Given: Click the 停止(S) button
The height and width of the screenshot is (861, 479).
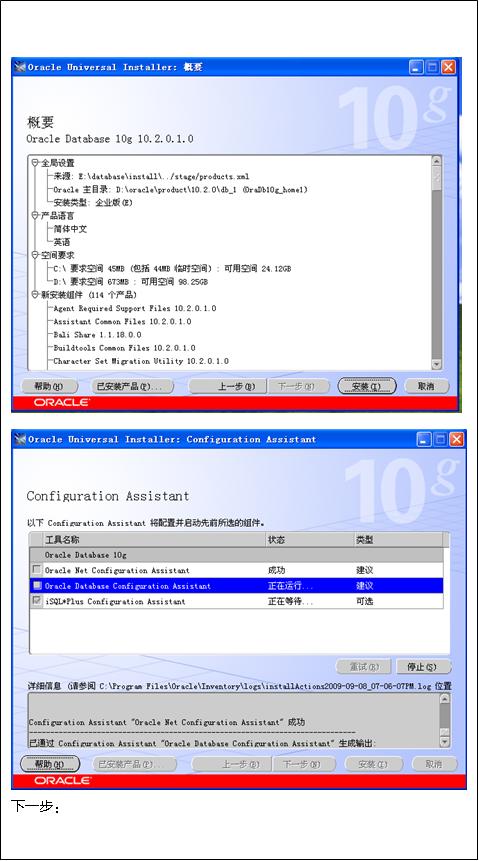Looking at the screenshot, I should pyautogui.click(x=422, y=667).
